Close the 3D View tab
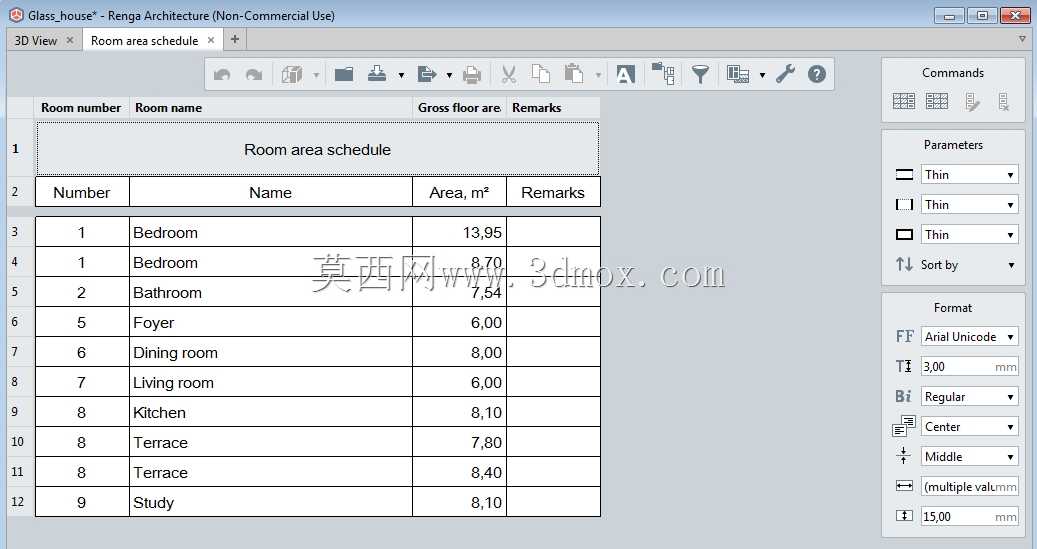 coord(69,40)
